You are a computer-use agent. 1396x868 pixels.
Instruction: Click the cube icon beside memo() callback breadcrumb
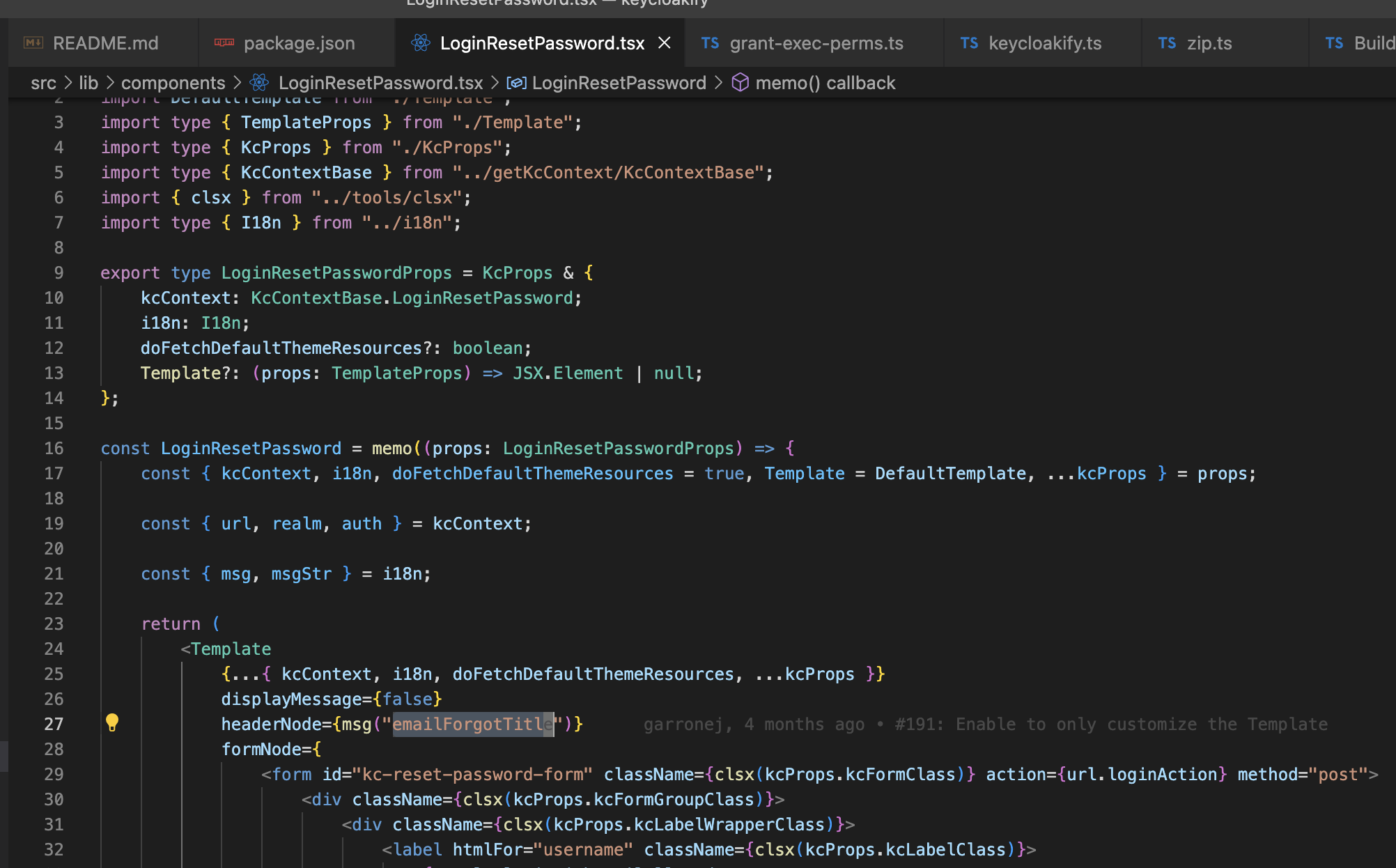point(740,82)
